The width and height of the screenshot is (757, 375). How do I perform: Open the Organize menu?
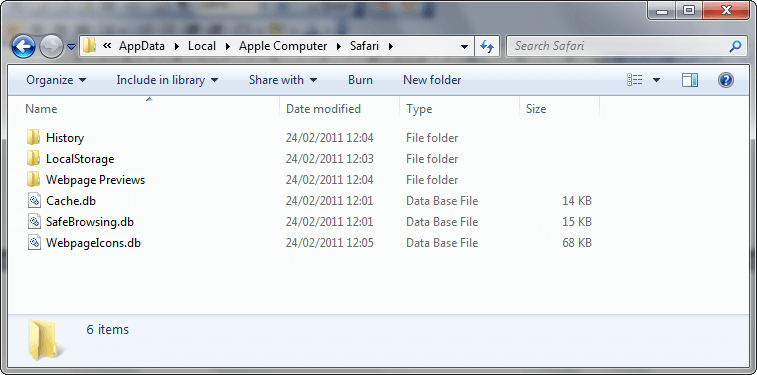pyautogui.click(x=56, y=80)
